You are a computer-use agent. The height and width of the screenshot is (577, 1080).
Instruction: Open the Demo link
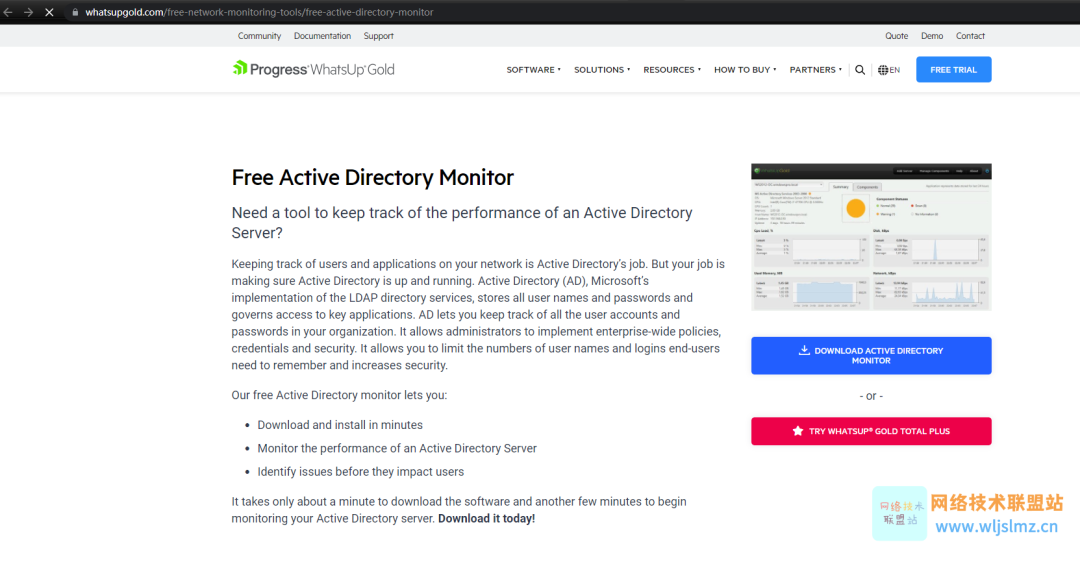pos(932,36)
